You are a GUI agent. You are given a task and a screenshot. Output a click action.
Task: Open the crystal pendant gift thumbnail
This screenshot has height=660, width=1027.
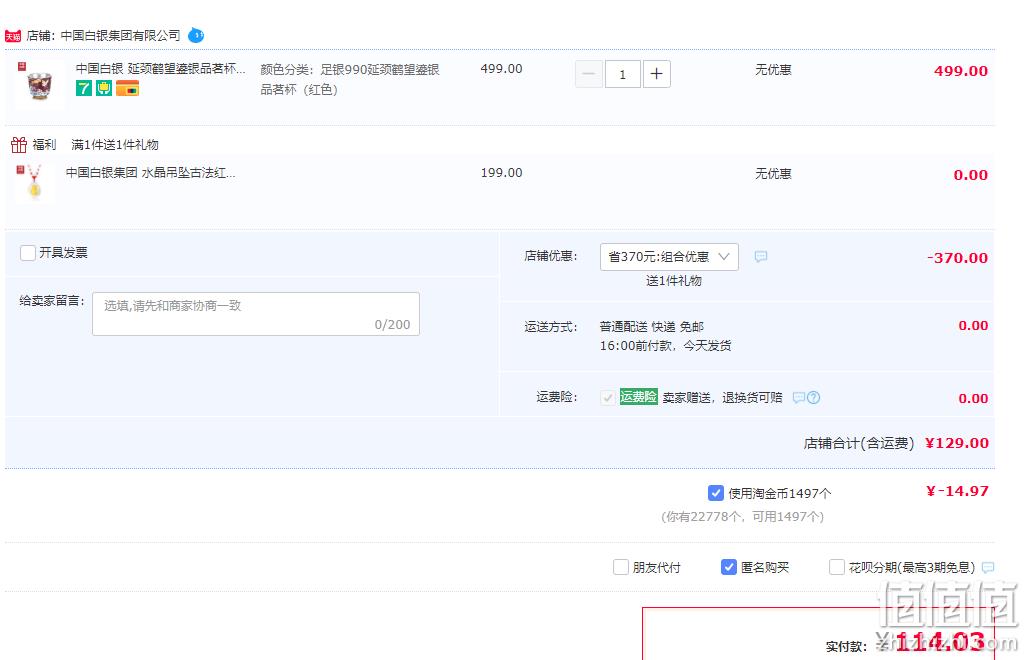click(x=35, y=183)
